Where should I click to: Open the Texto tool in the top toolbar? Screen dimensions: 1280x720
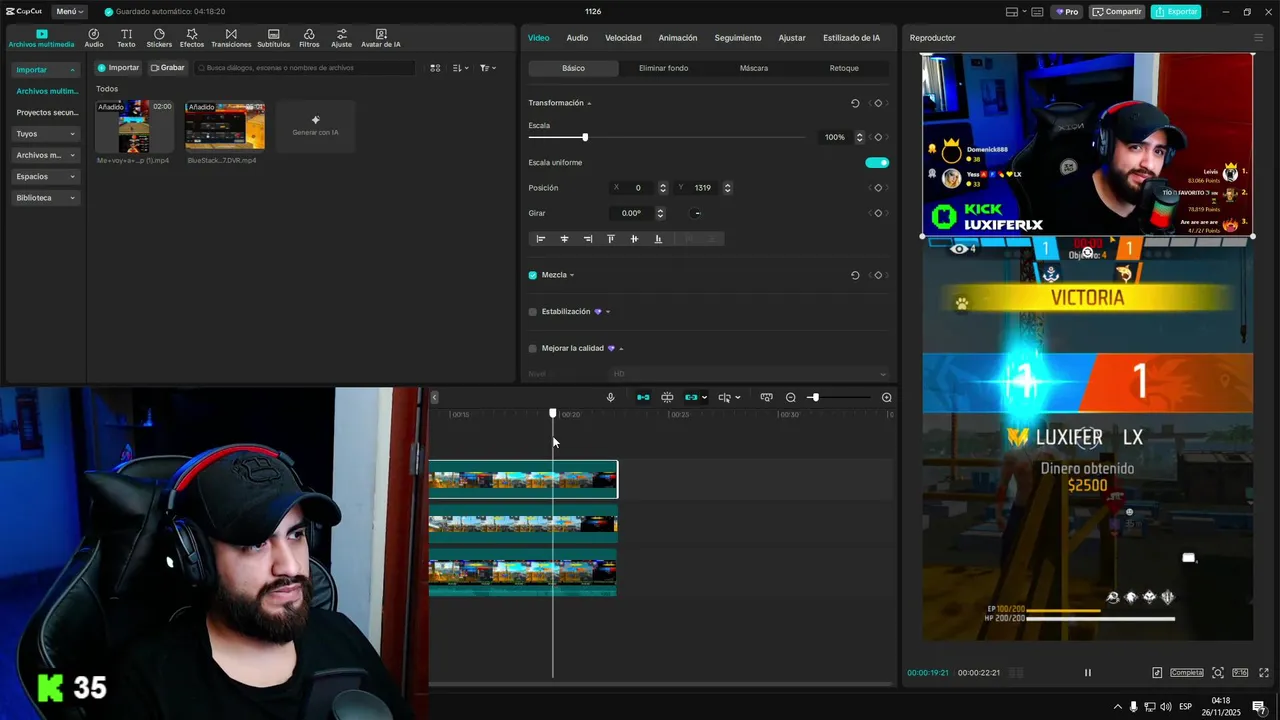pyautogui.click(x=126, y=38)
